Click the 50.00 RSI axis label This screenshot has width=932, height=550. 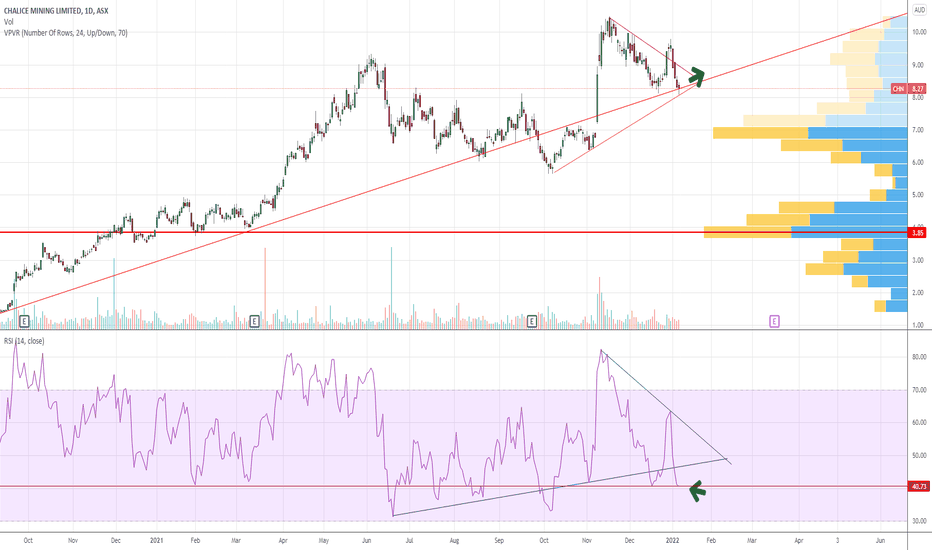point(919,455)
